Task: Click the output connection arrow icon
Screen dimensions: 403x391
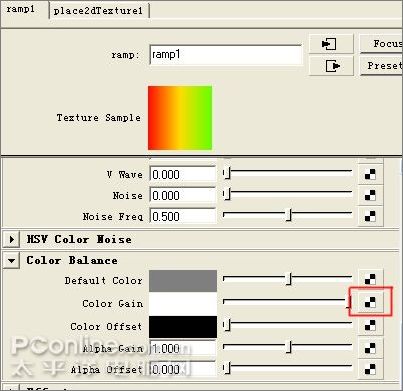Action: [331, 66]
